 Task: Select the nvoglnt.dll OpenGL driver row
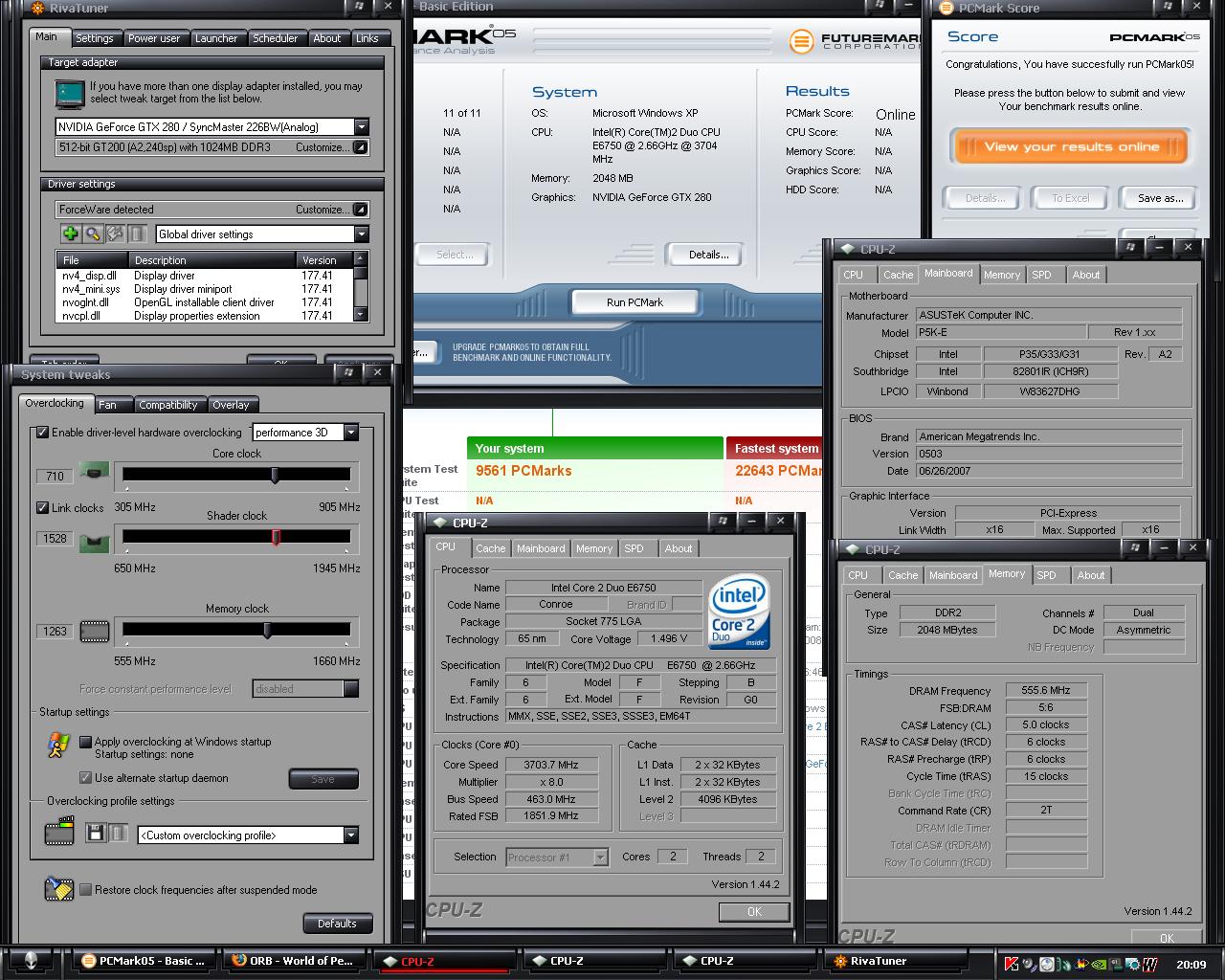click(204, 302)
